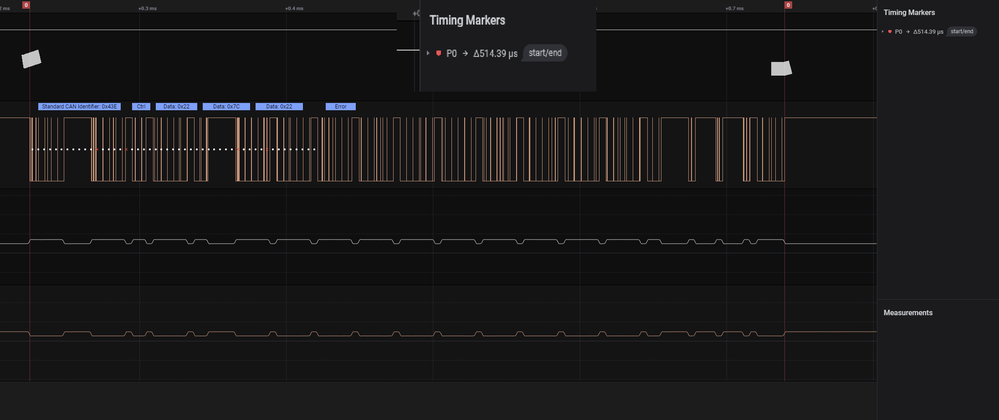
Task: Expand the P0 marker pair in the popup
Action: coord(427,53)
